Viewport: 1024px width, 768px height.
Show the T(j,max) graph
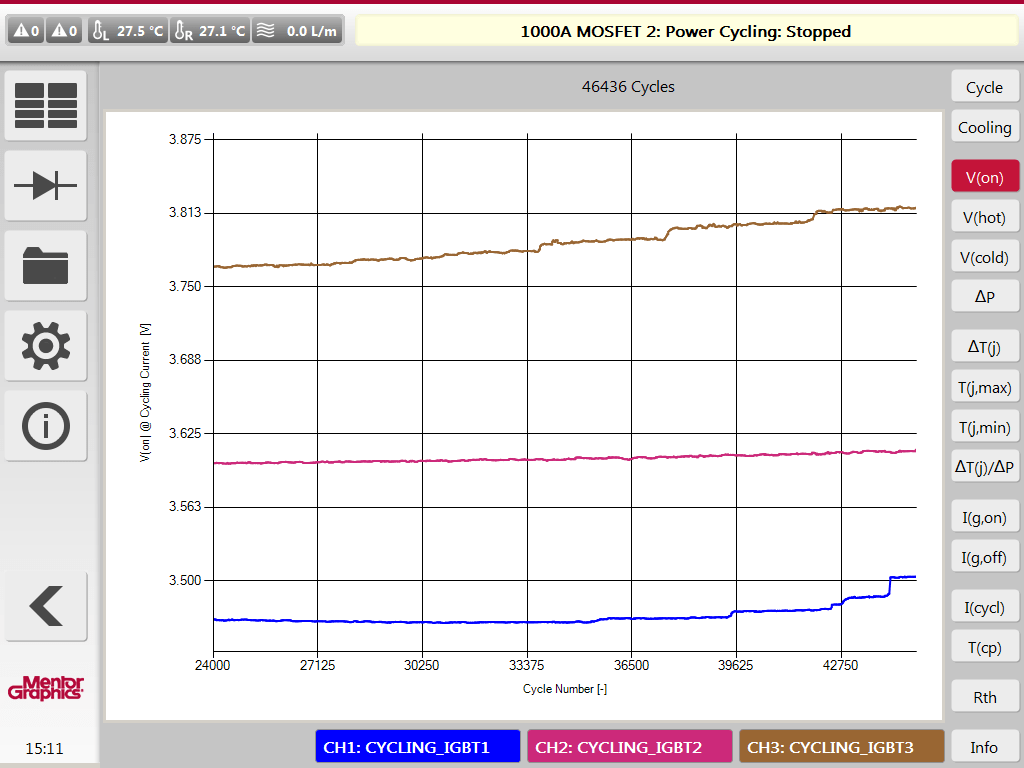984,387
